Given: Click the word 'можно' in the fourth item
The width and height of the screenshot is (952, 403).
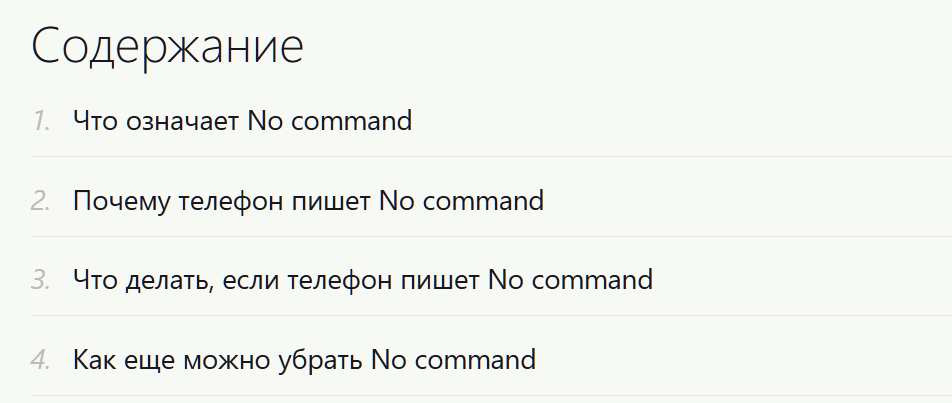Looking at the screenshot, I should [x=227, y=361].
